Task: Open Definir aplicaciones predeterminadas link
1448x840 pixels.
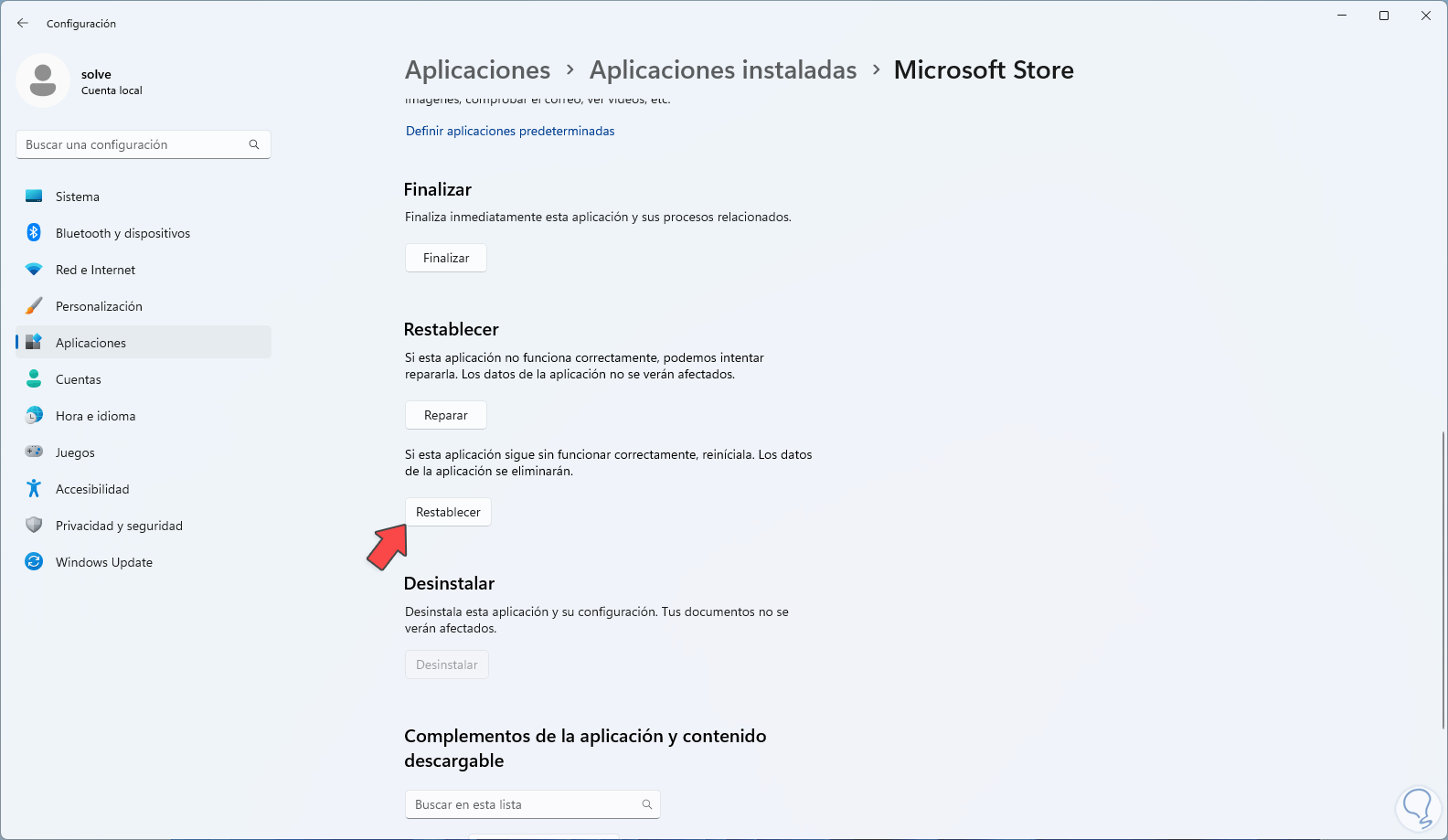Action: pyautogui.click(x=510, y=131)
